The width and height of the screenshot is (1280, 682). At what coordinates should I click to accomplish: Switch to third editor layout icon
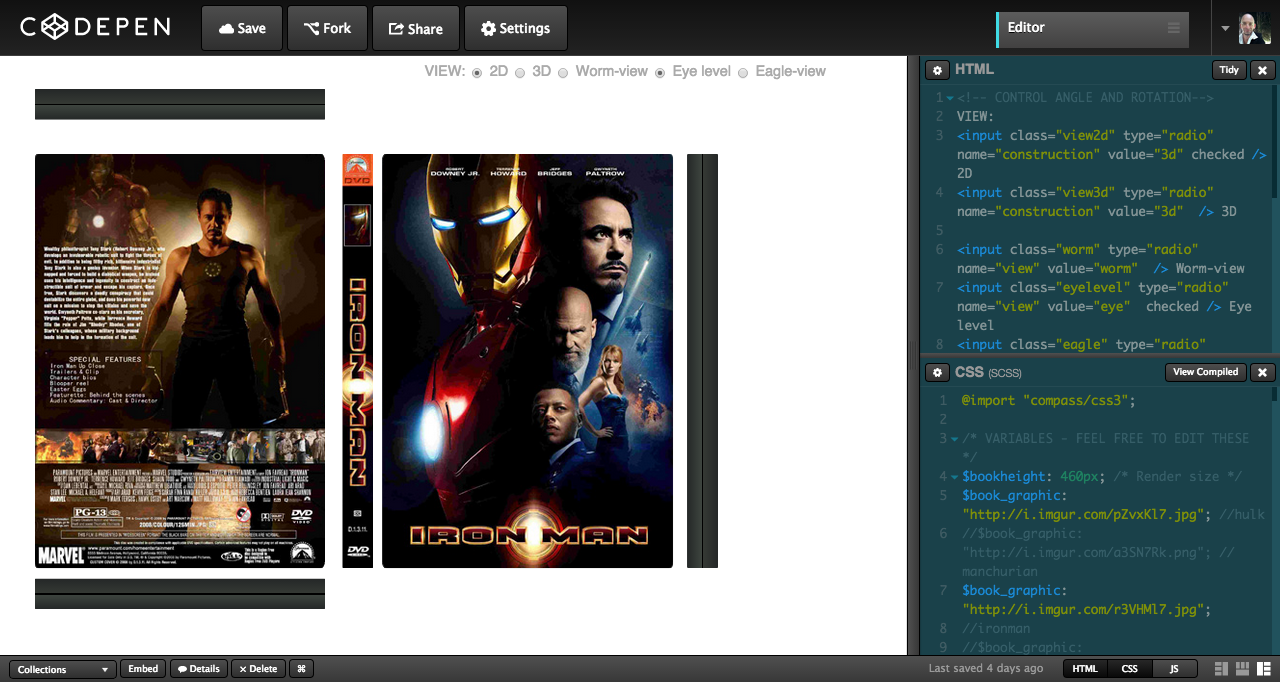click(x=1265, y=669)
